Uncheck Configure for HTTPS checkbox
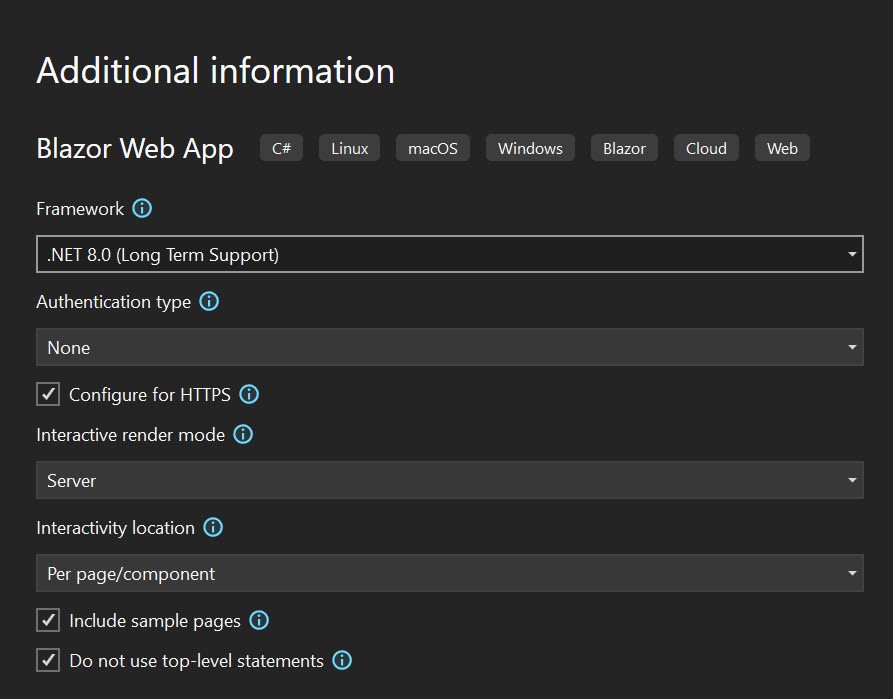Viewport: 893px width, 699px height. point(48,394)
